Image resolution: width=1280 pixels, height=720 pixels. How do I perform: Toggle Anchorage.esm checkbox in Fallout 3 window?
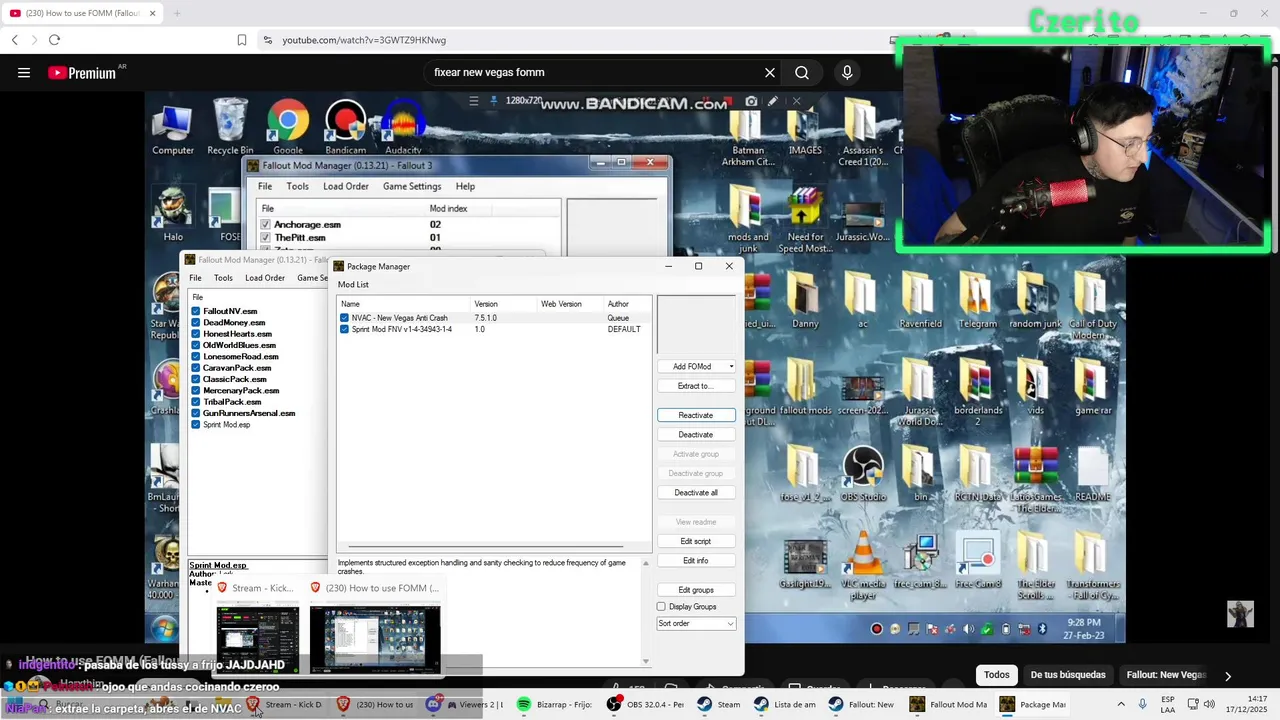(x=265, y=225)
